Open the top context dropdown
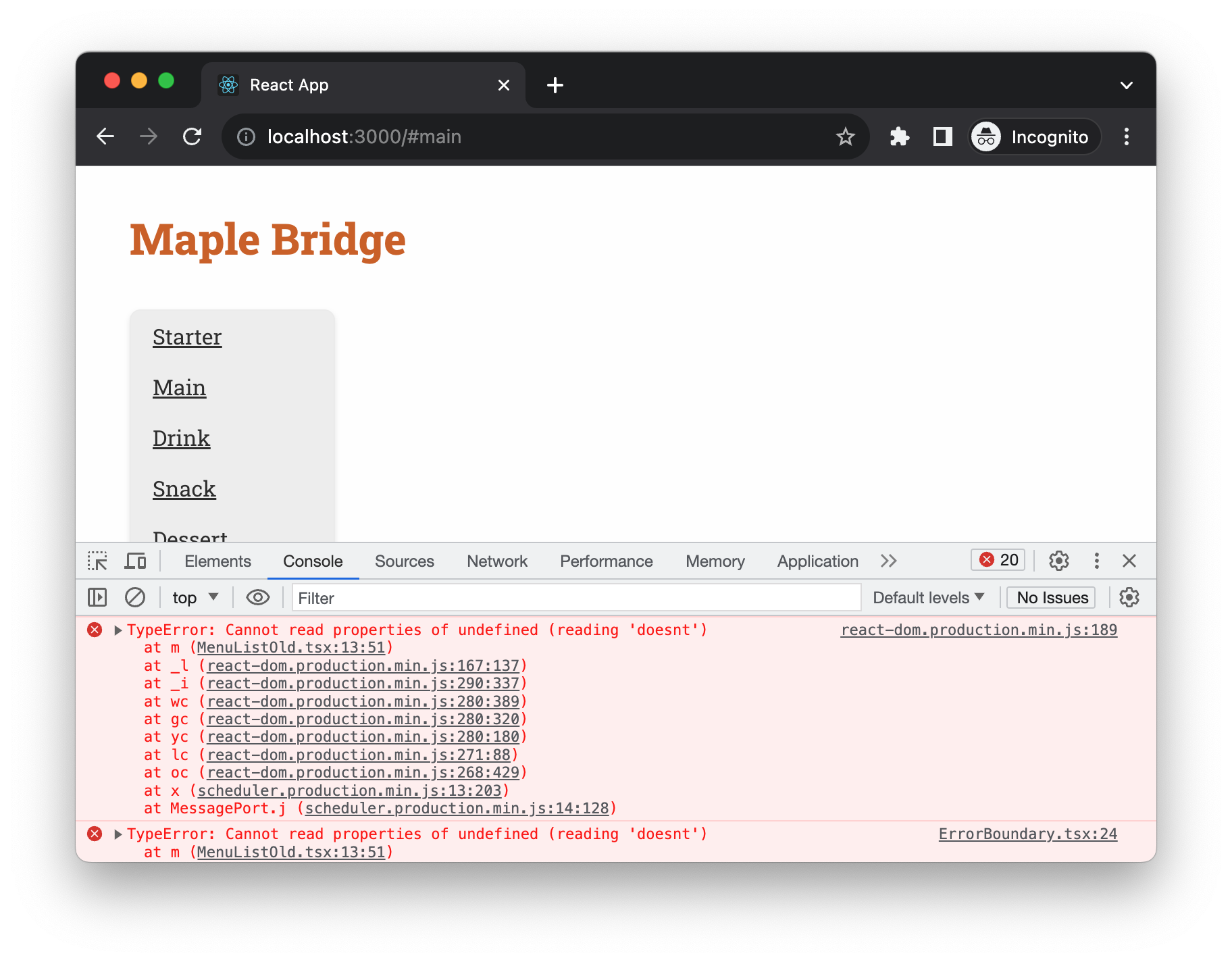 click(195, 597)
